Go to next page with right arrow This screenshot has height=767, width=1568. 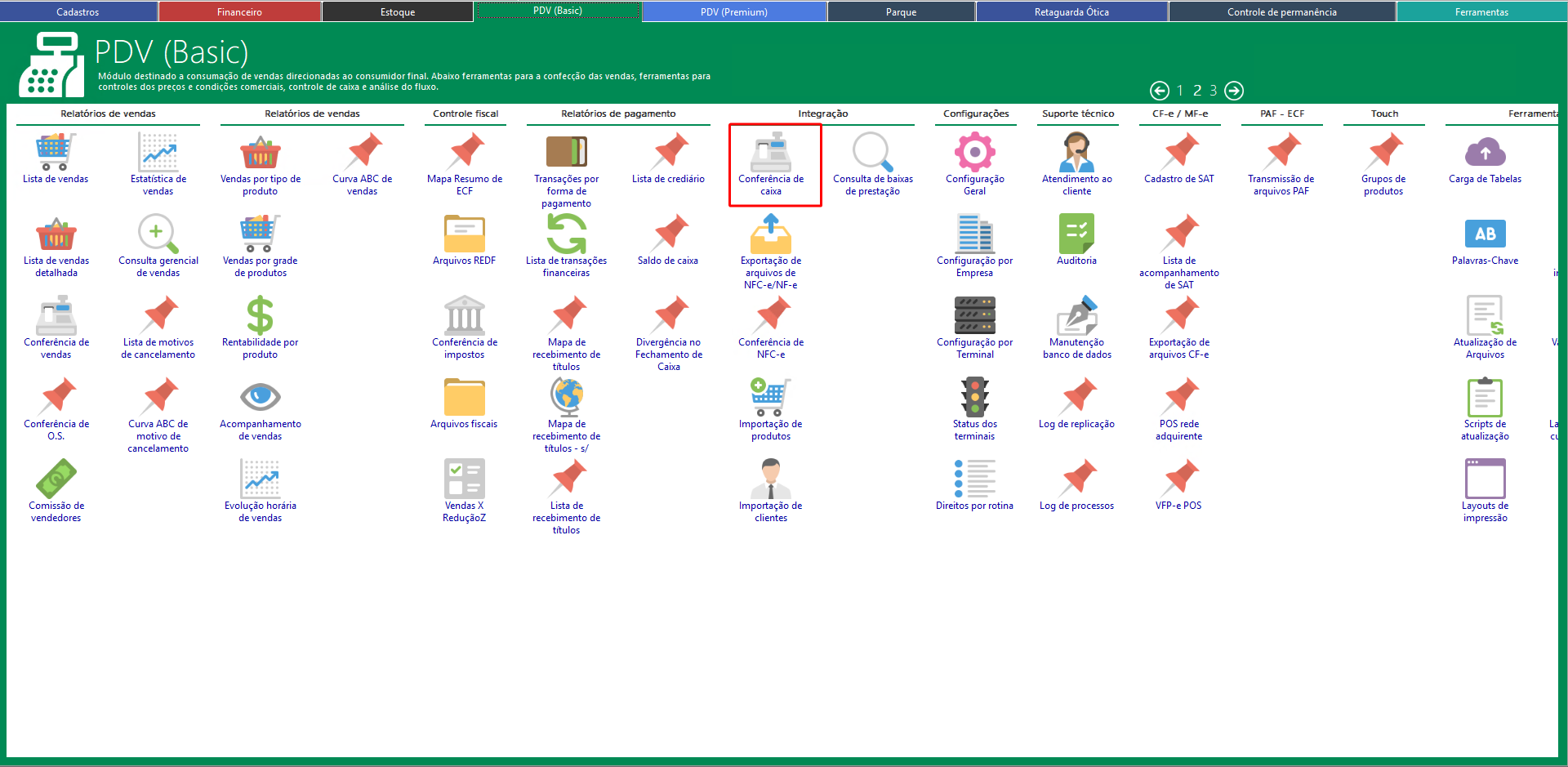pyautogui.click(x=1234, y=91)
